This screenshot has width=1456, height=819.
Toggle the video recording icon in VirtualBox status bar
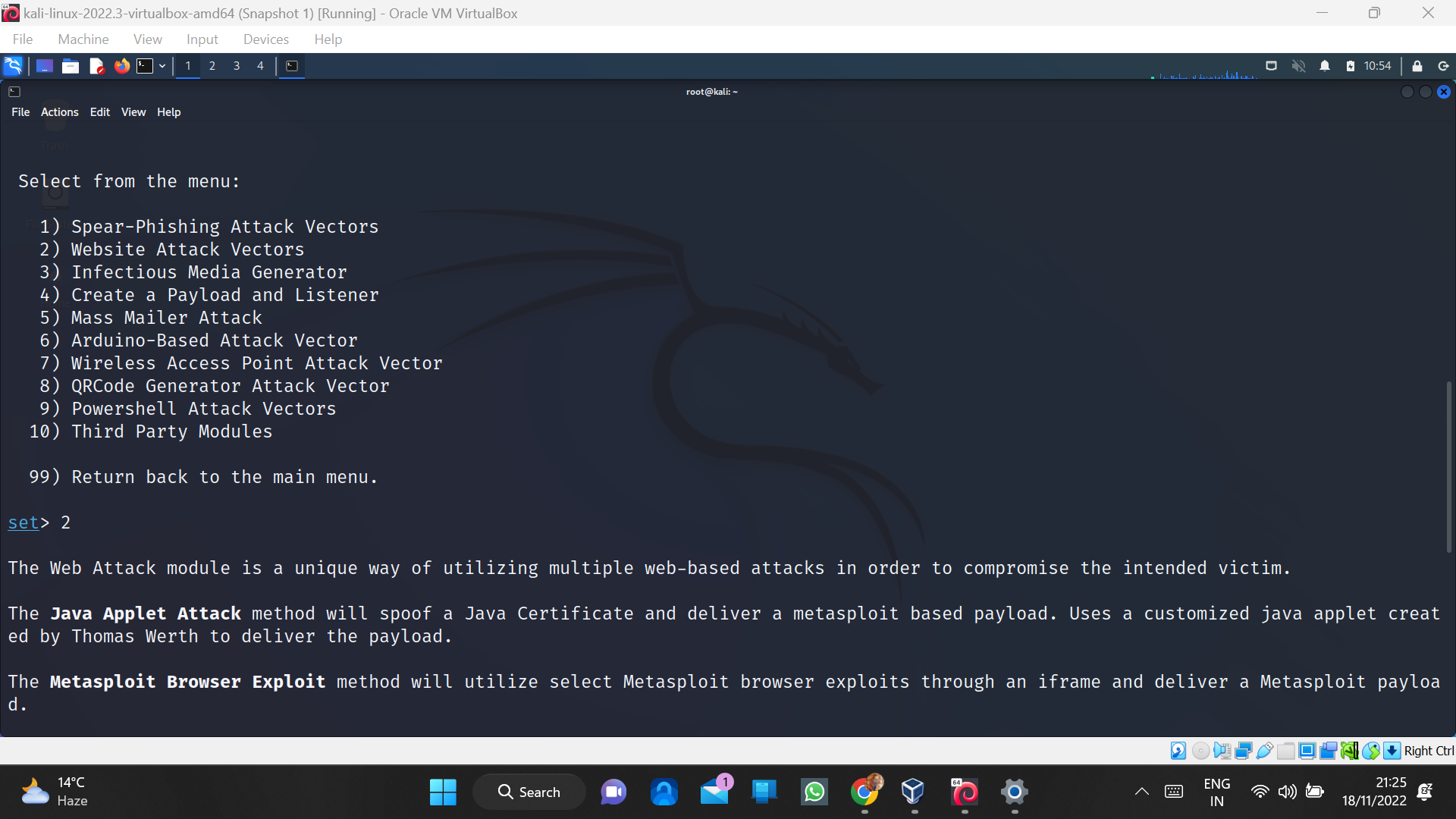[x=1328, y=751]
